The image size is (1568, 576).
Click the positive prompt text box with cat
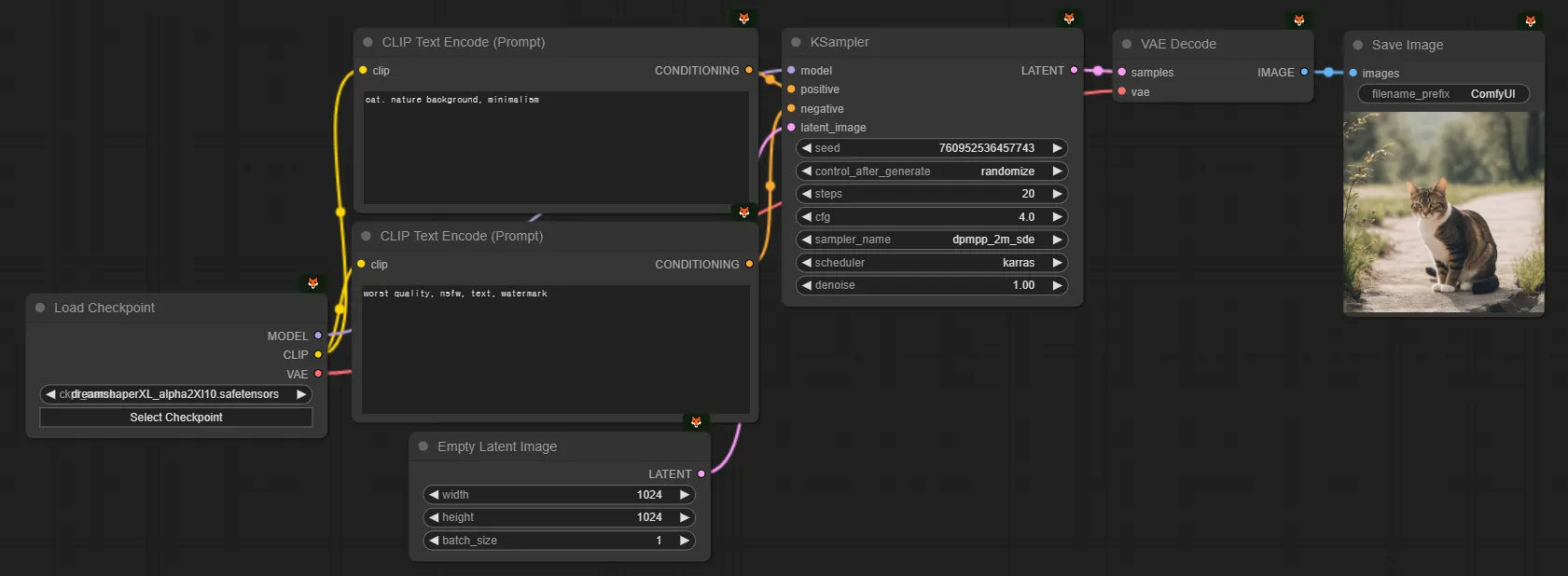click(x=557, y=147)
